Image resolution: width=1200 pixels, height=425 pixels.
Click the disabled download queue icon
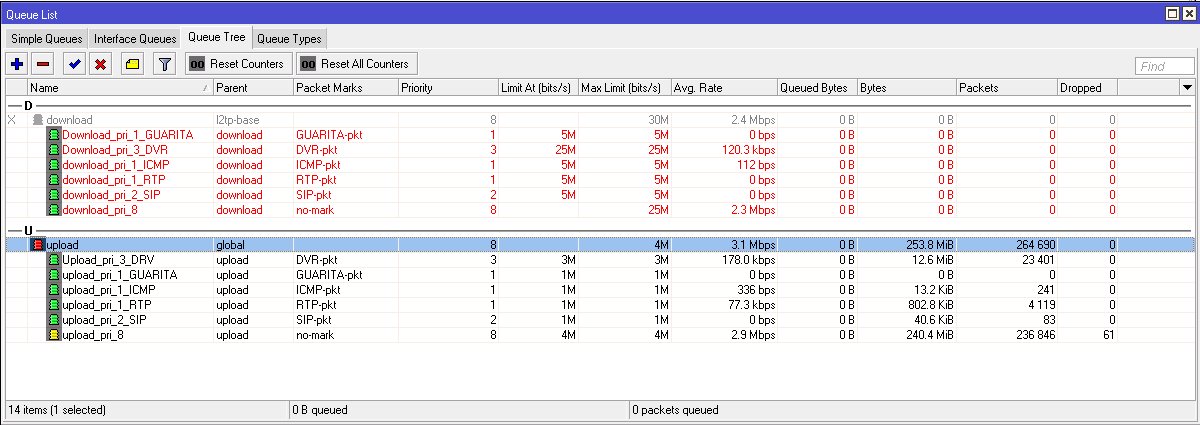[38, 120]
